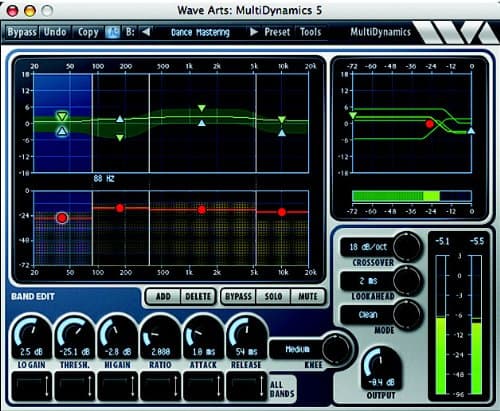Viewport: 500px width, 411px height.
Task: Open the Dance Mastering preset name
Action: click(x=200, y=32)
